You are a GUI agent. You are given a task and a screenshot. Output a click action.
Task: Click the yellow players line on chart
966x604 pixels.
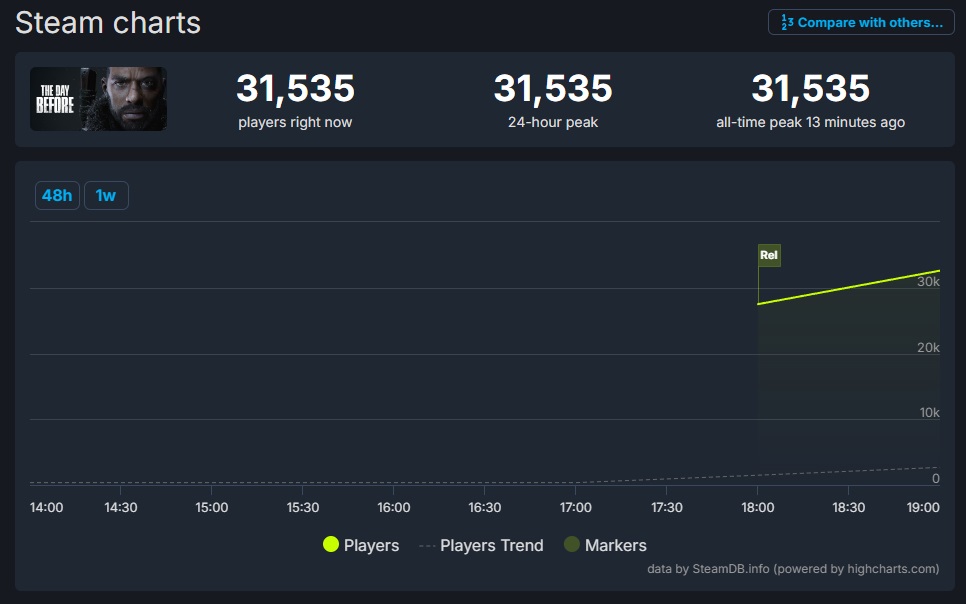pyautogui.click(x=848, y=287)
